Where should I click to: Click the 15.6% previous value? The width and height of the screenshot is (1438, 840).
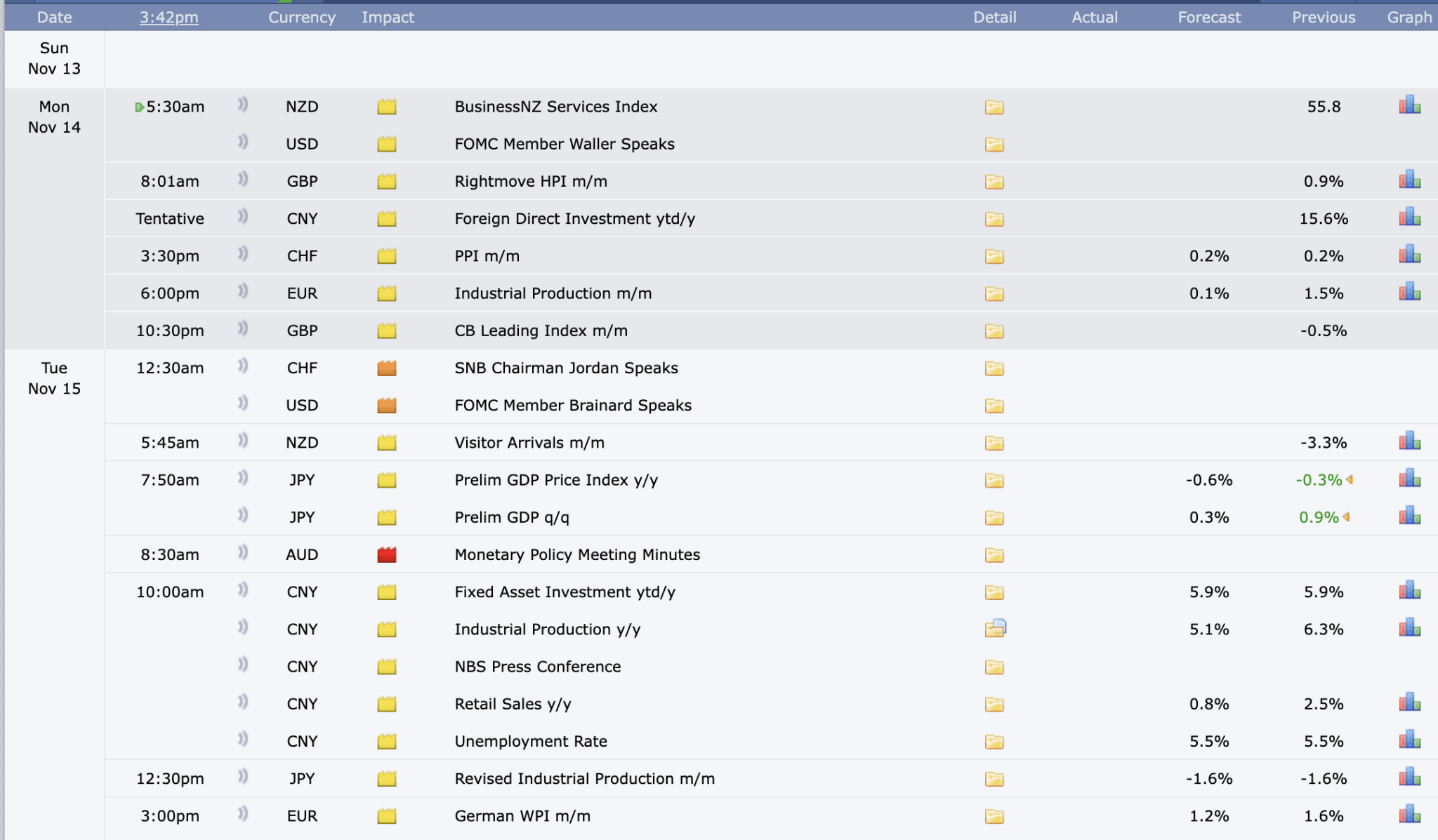tap(1324, 219)
